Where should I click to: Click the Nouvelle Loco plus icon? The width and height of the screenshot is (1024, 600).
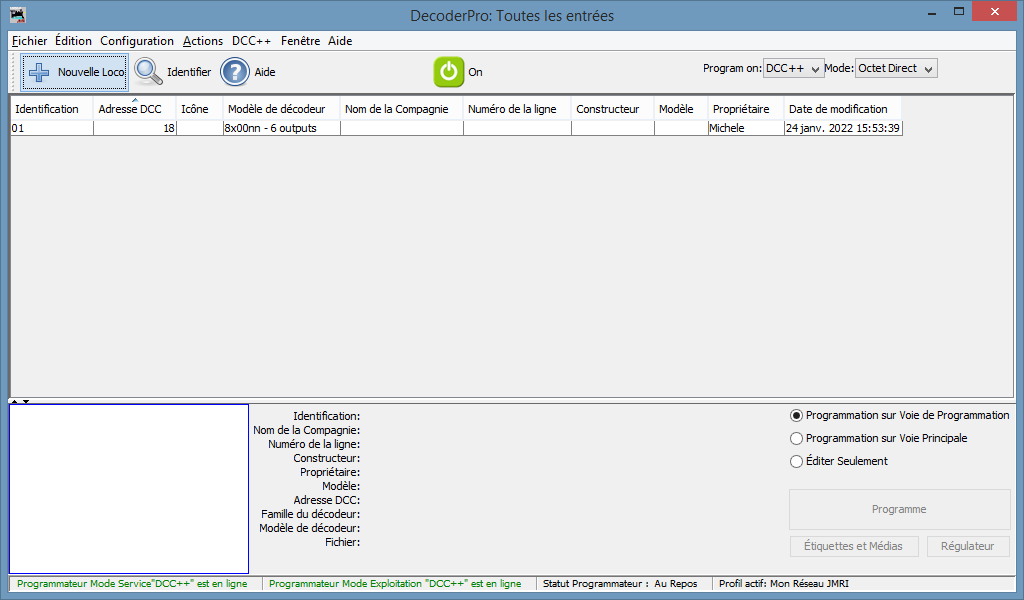(39, 72)
